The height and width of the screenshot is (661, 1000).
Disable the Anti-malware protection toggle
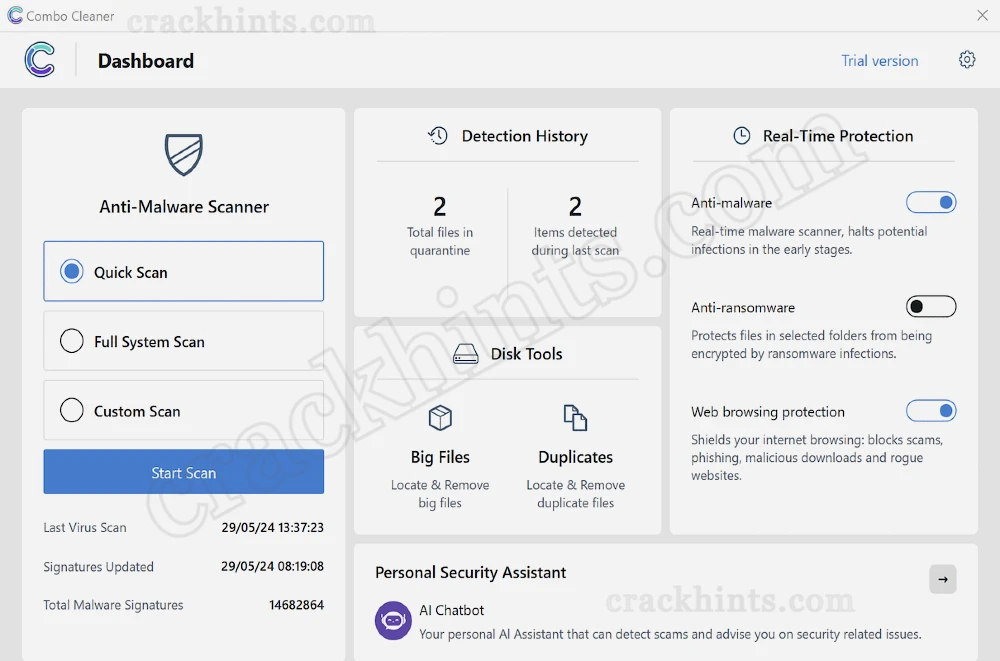[x=931, y=202]
